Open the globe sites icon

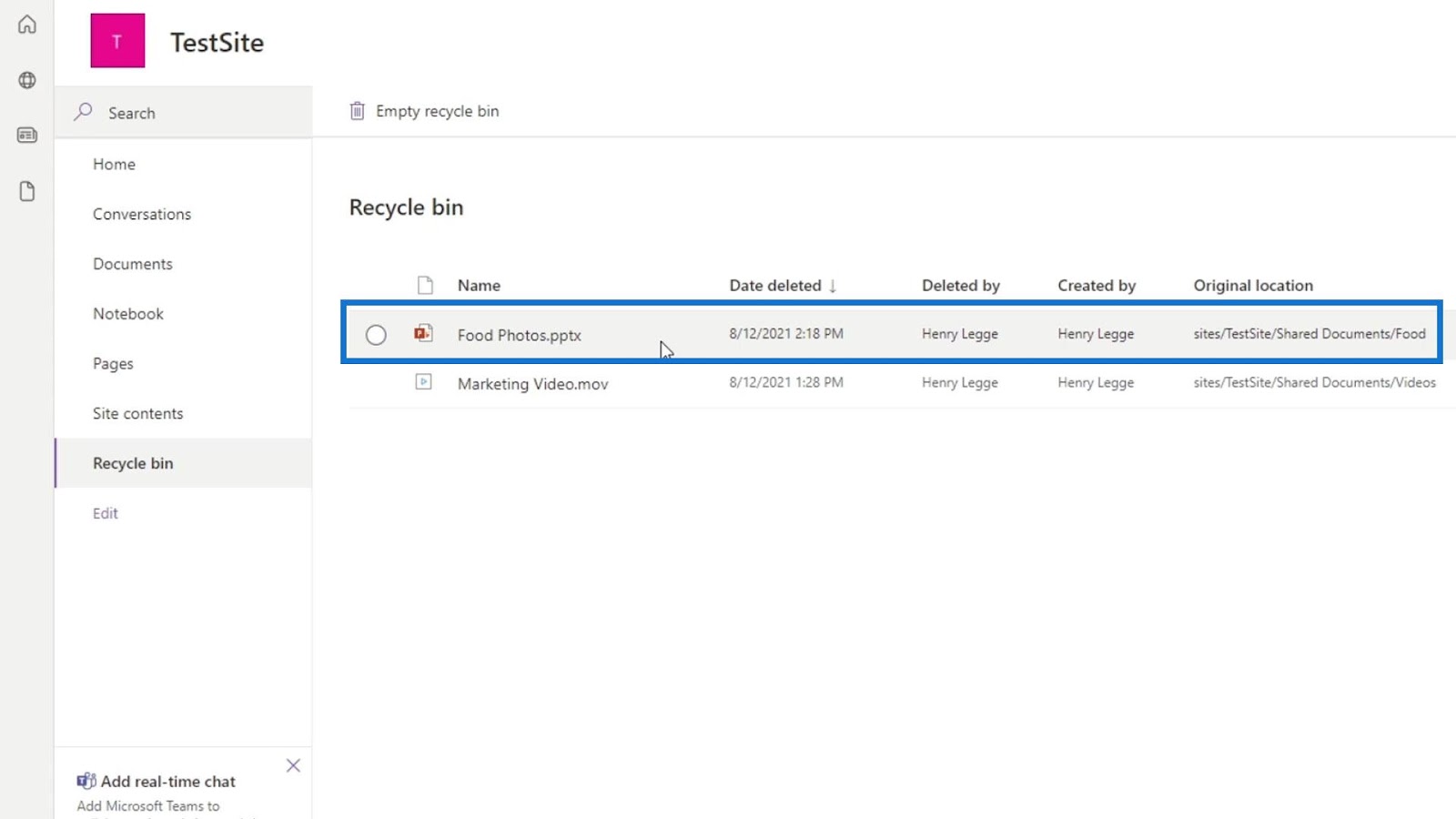27,80
